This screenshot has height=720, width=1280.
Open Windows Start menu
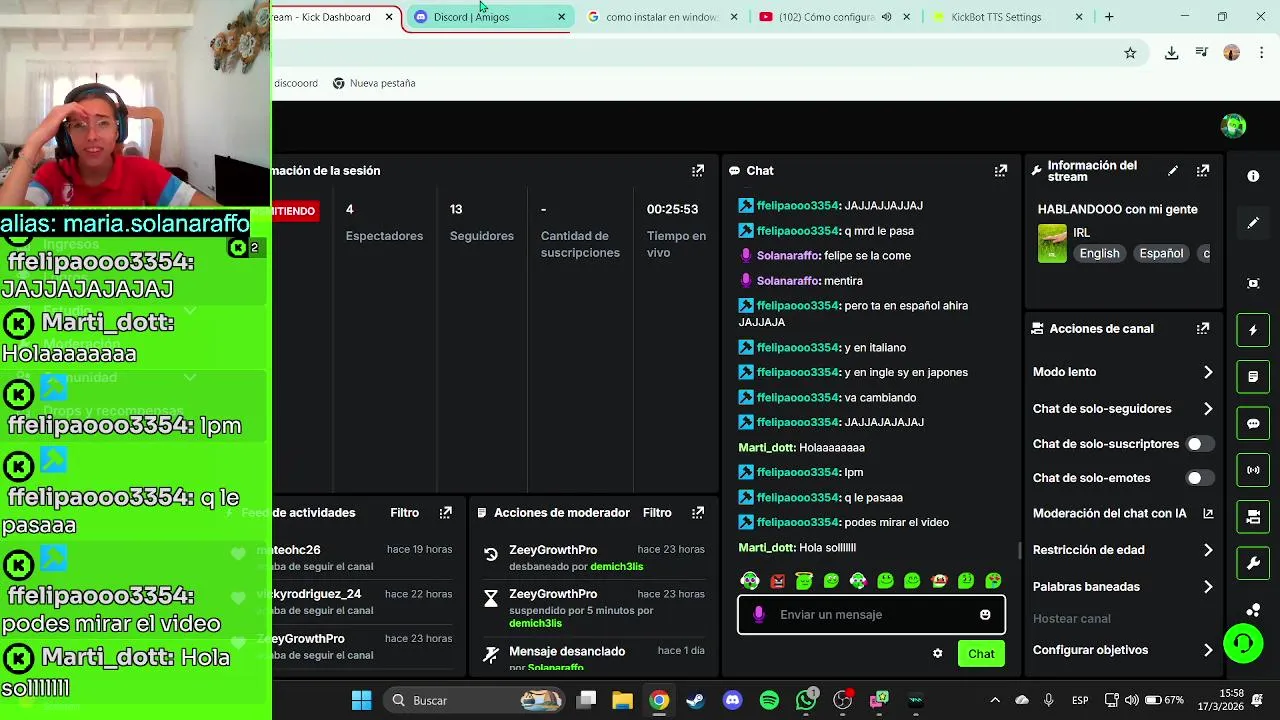point(361,700)
